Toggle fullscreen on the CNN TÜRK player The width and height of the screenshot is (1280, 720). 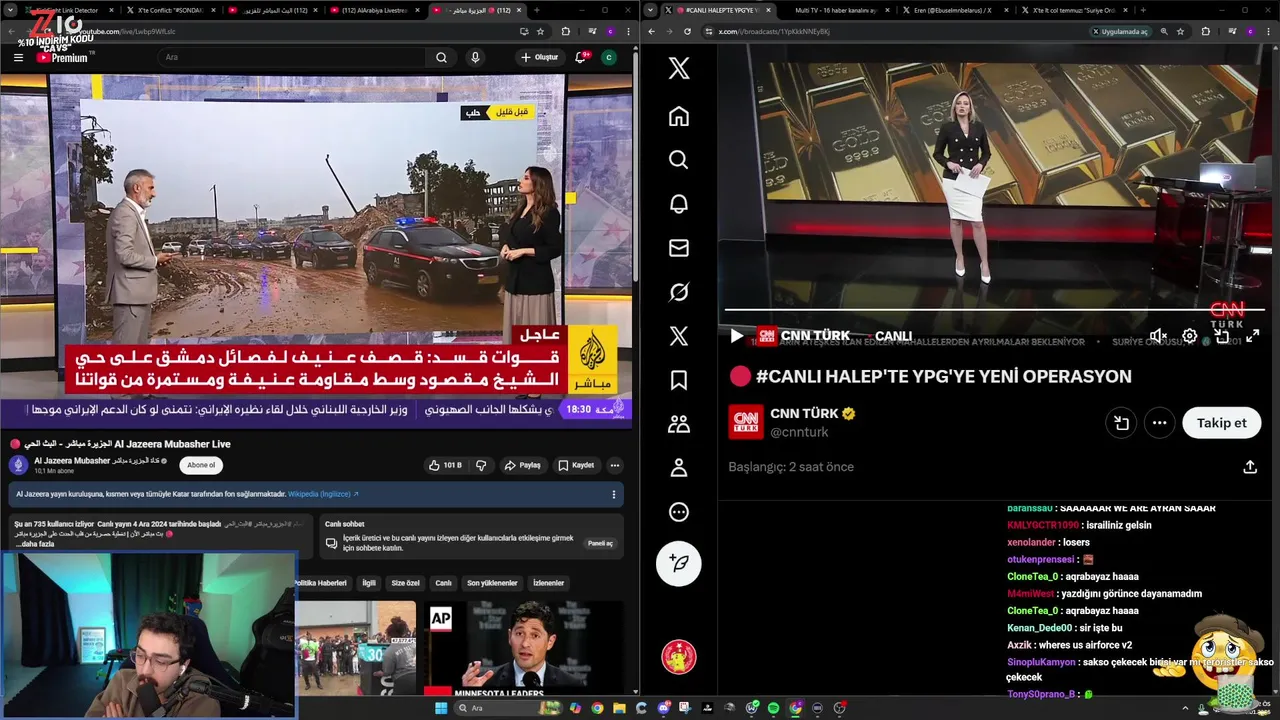click(1252, 336)
